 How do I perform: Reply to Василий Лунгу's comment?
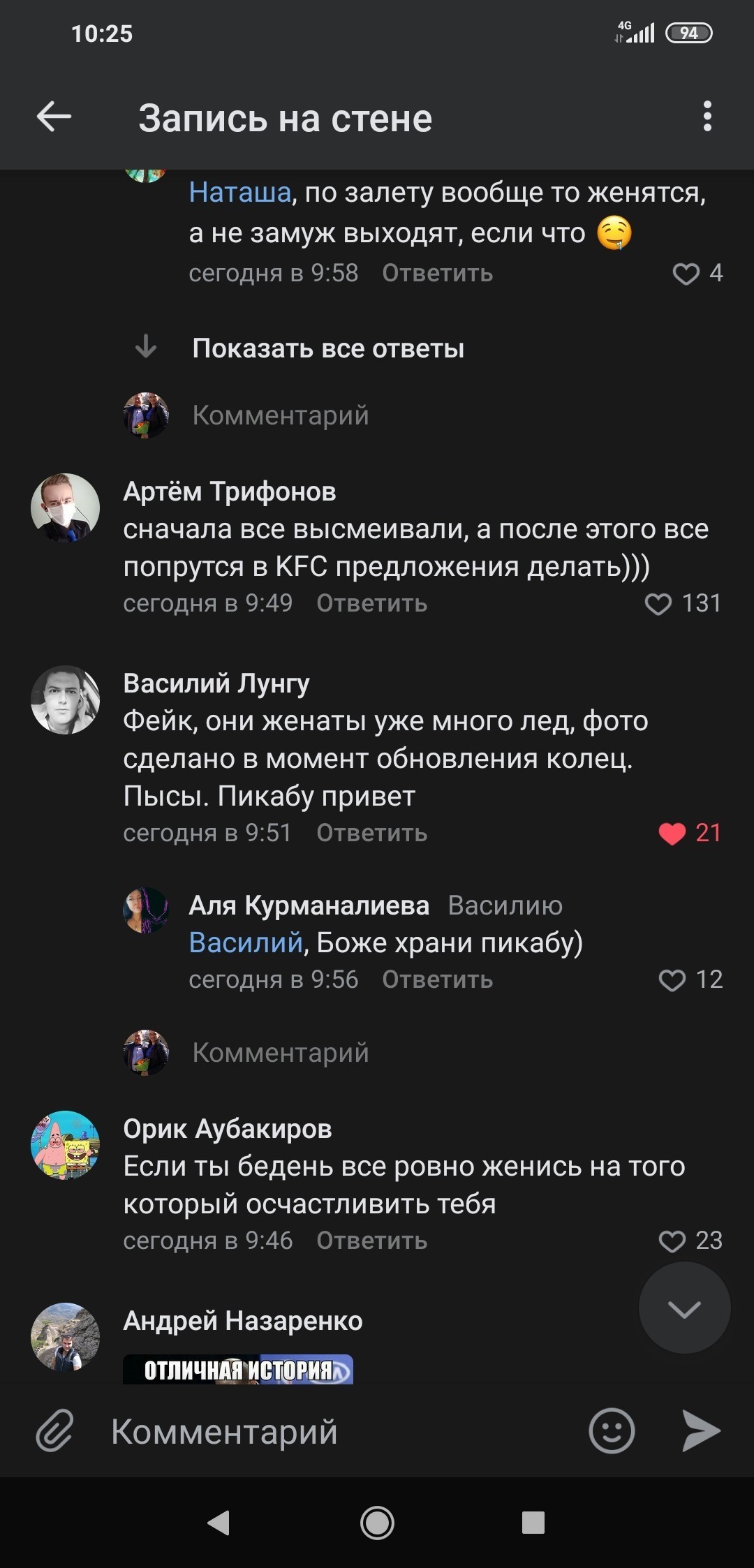point(371,834)
